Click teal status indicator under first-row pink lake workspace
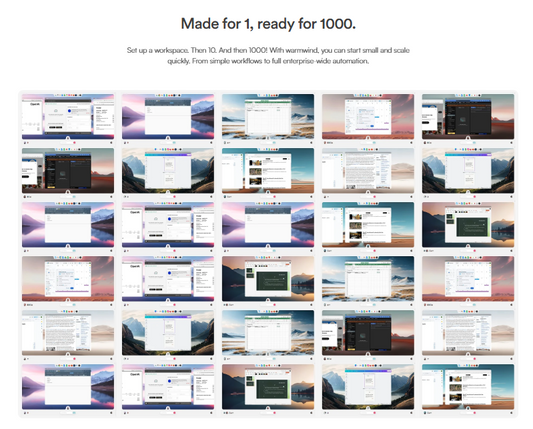 [x=174, y=143]
